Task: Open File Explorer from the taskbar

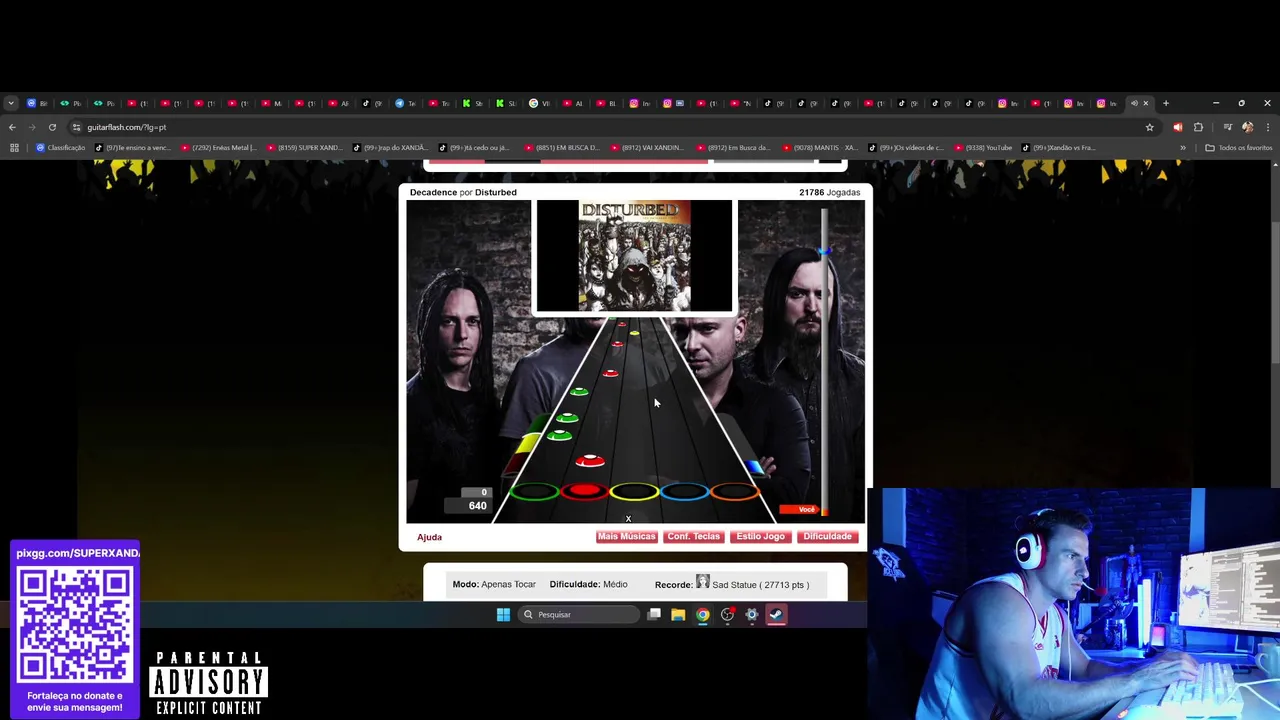Action: point(678,615)
